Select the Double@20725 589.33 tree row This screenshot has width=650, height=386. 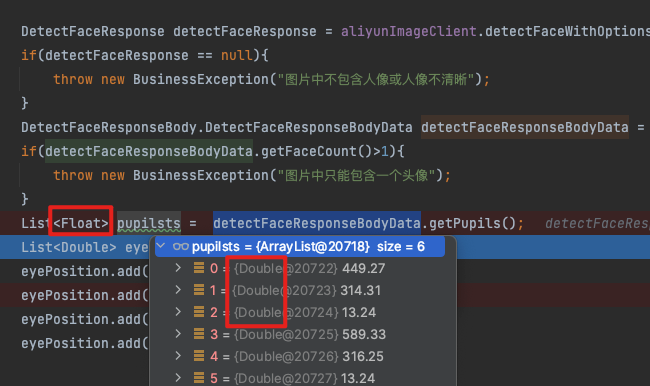point(303,334)
